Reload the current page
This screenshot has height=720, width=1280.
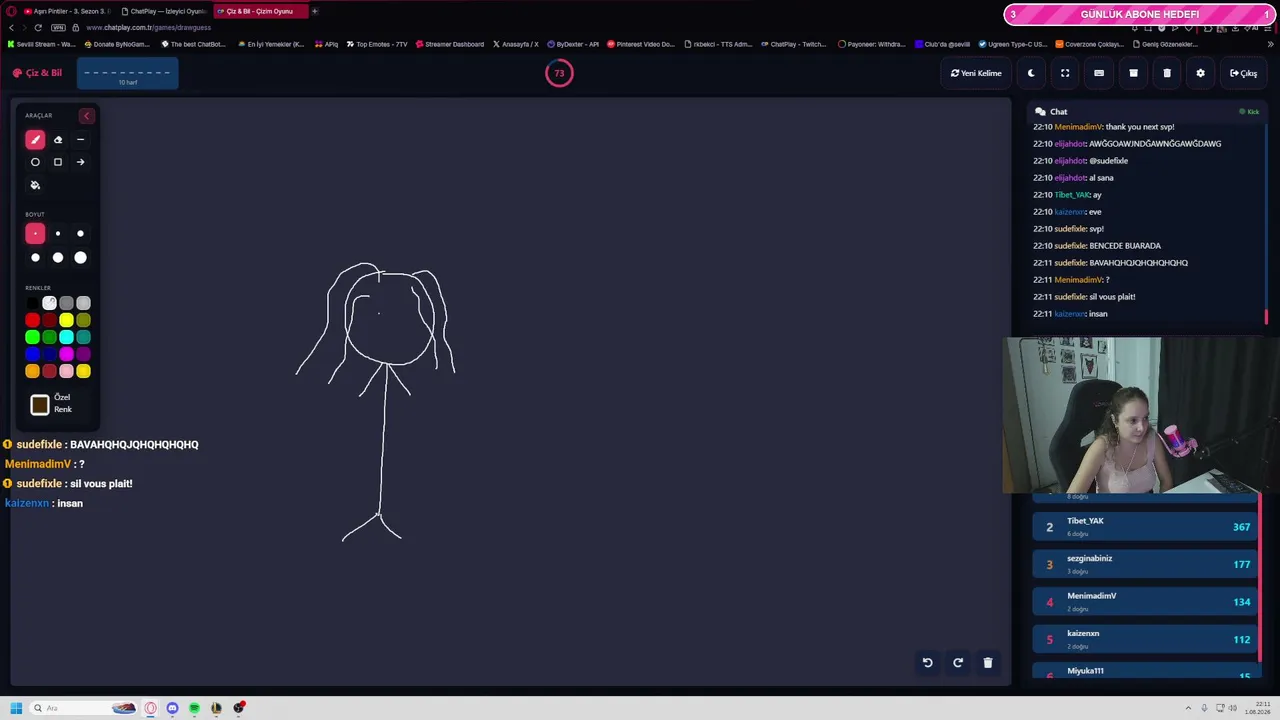pyautogui.click(x=38, y=28)
